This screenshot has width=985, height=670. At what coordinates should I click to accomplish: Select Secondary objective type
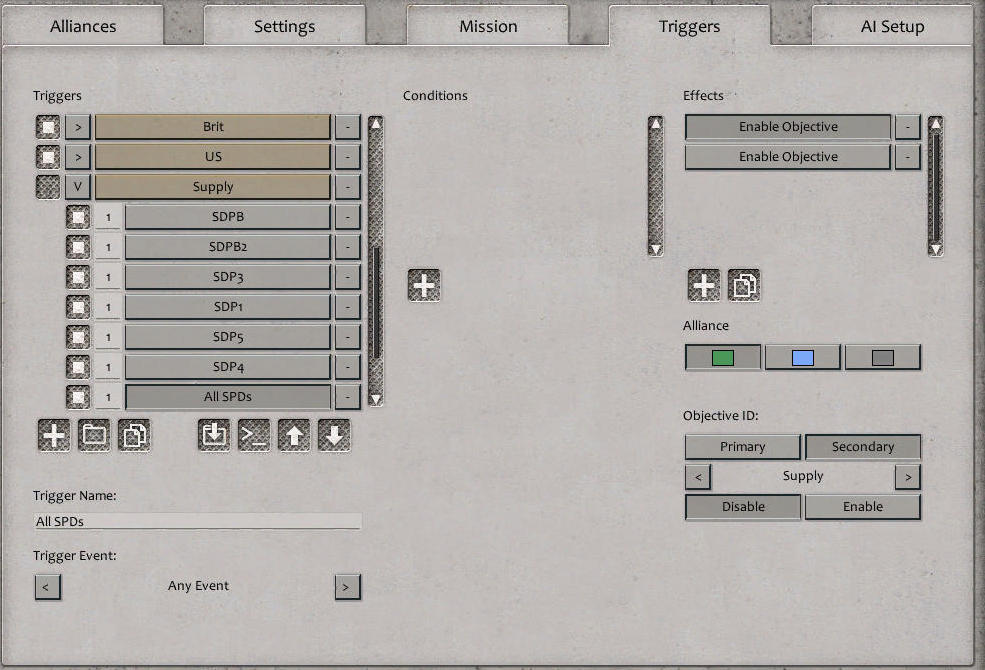coord(863,446)
